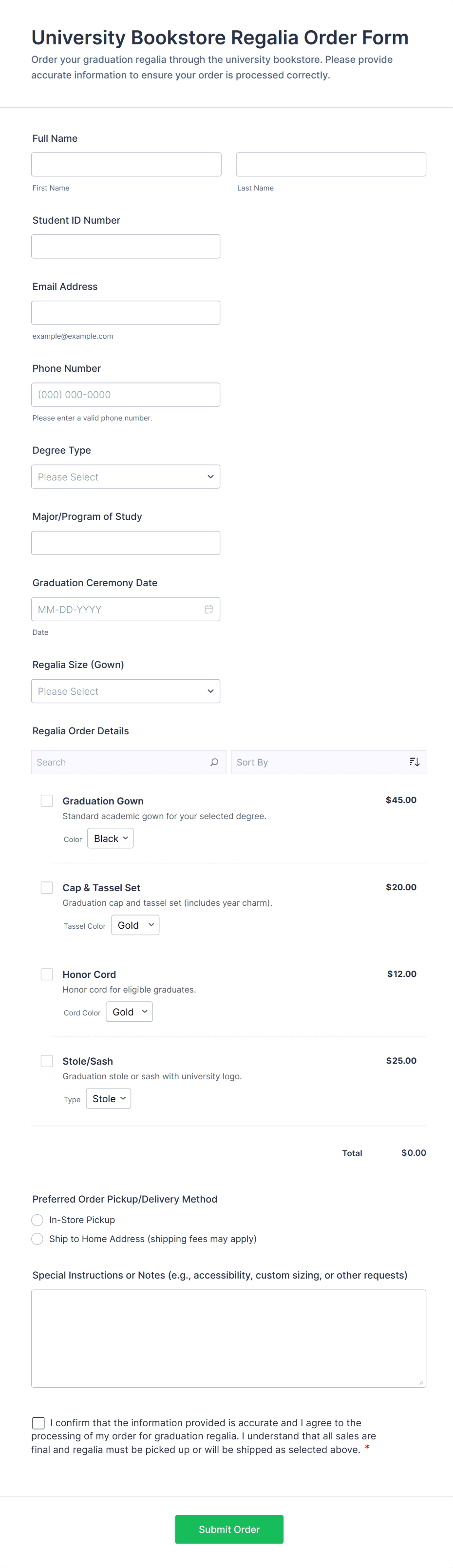The image size is (453, 1568).
Task: Enable the Stole/Sash item checkbox
Action: [47, 1061]
